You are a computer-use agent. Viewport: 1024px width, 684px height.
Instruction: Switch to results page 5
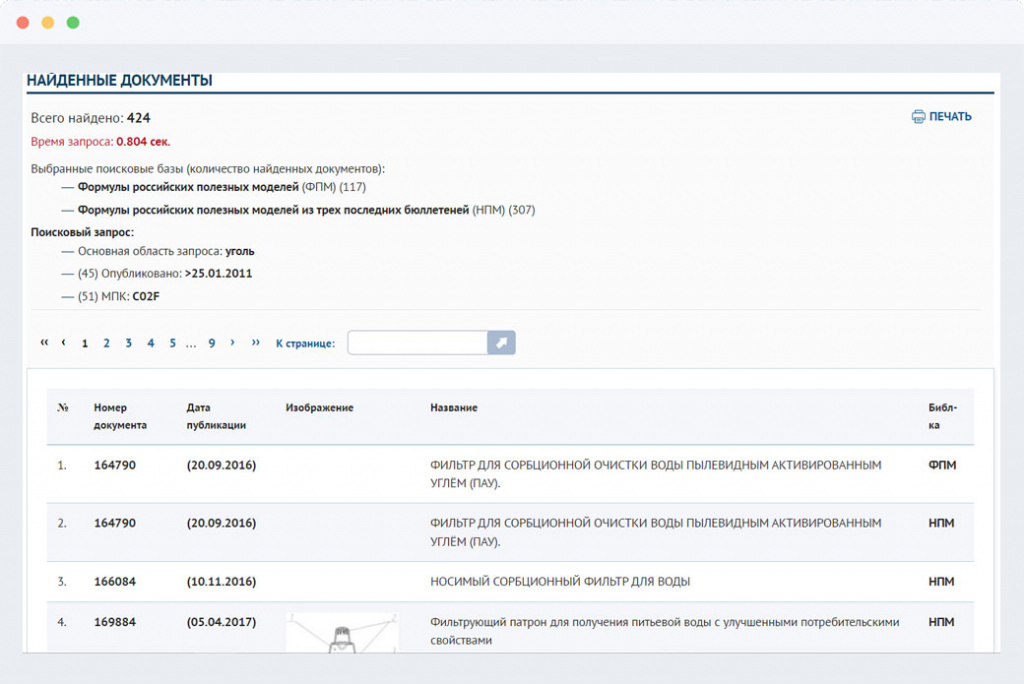point(172,343)
